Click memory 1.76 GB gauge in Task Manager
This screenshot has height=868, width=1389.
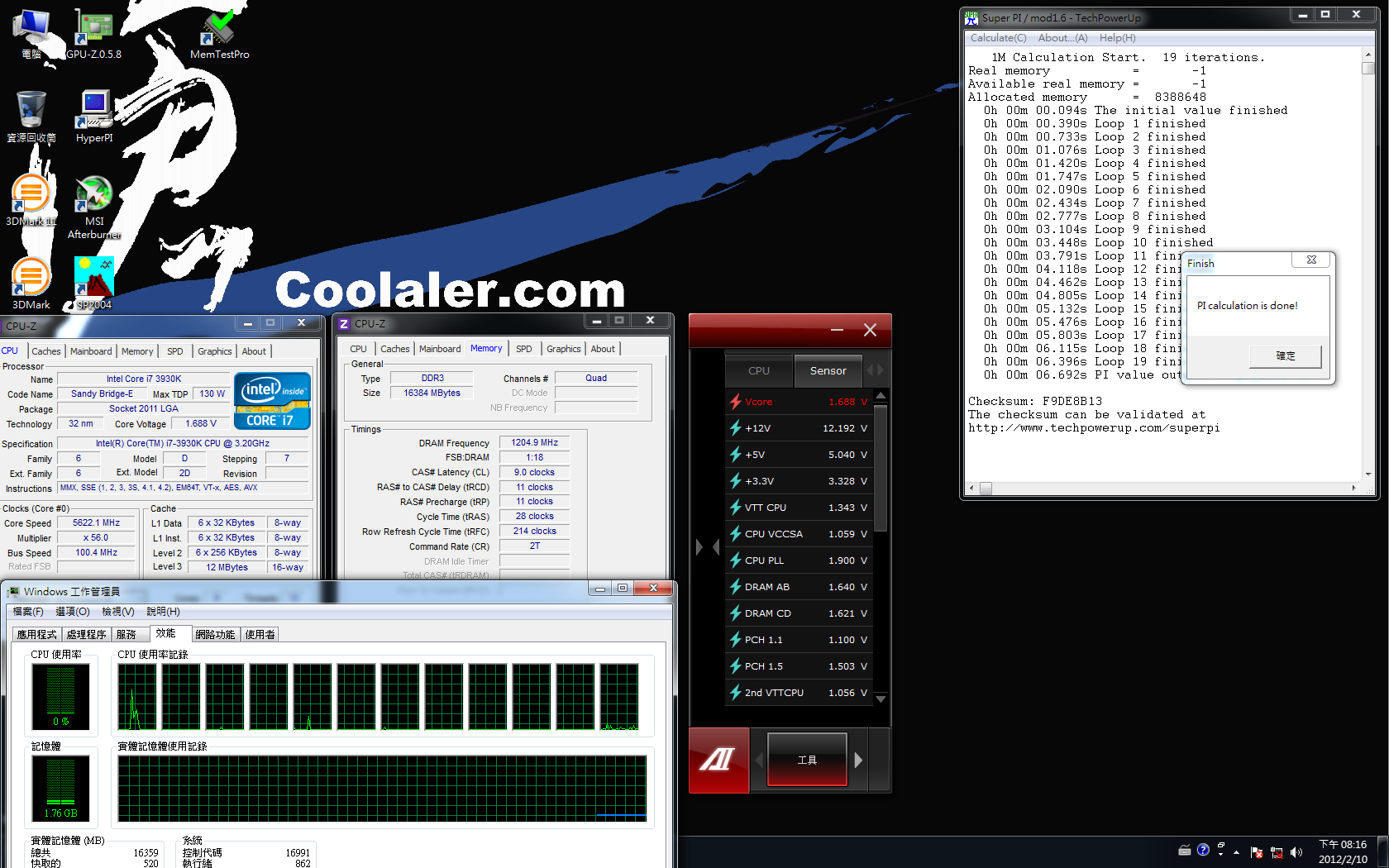61,788
